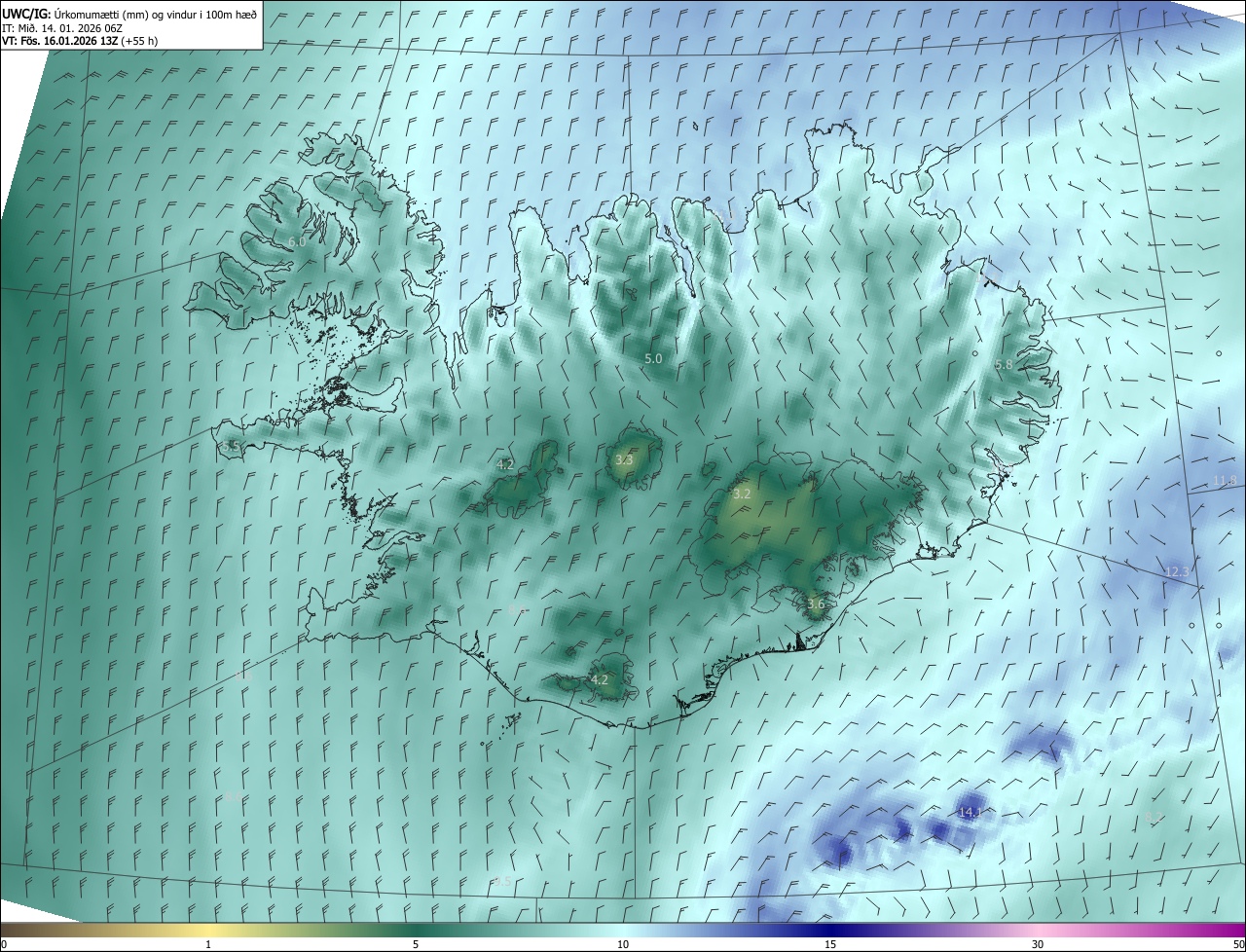Image resolution: width=1246 pixels, height=952 pixels.
Task: Click the 3.3 value on Hofsjökull glacier
Action: [625, 459]
